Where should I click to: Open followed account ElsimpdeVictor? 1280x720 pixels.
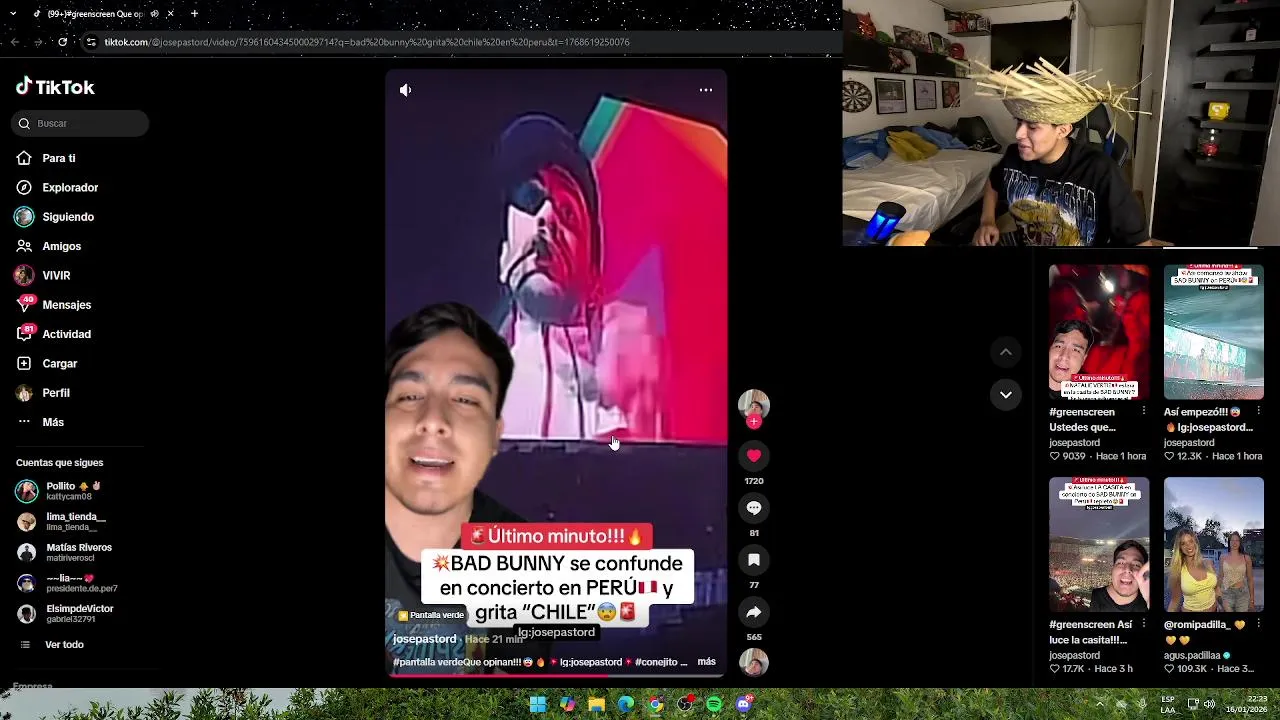[x=66, y=613]
